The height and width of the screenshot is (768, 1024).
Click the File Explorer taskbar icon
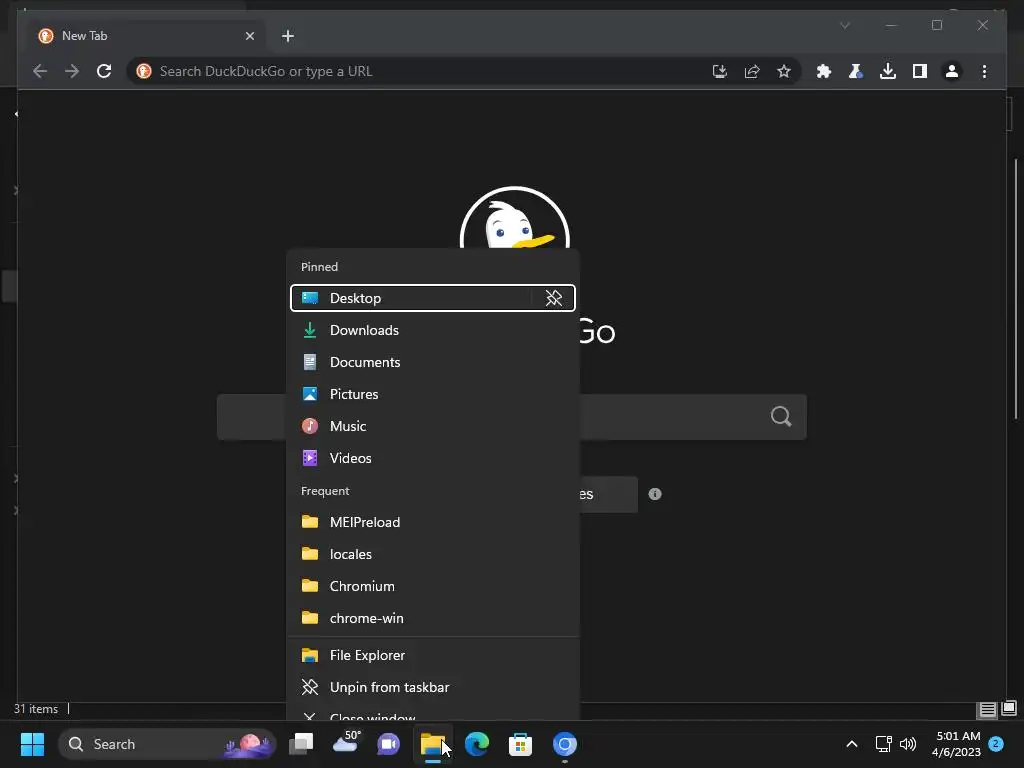(x=432, y=744)
